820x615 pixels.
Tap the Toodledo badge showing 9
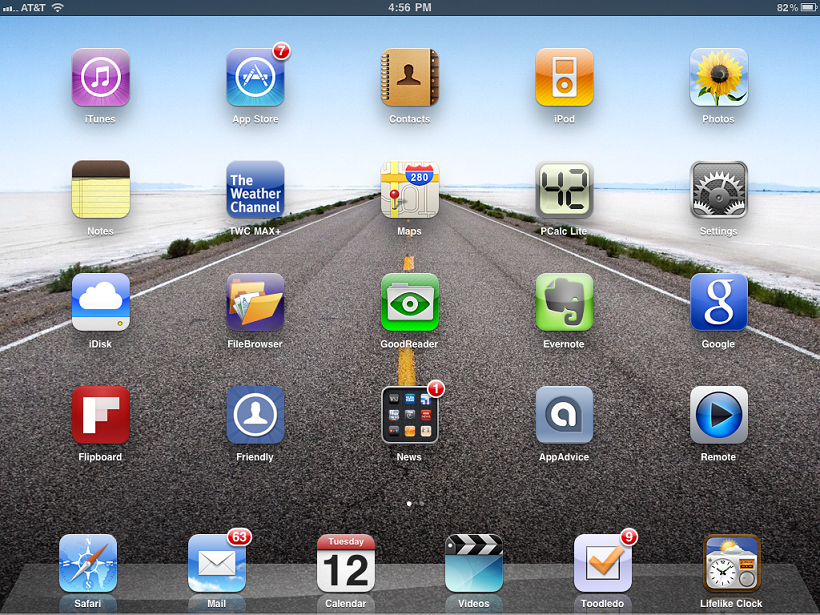click(629, 537)
